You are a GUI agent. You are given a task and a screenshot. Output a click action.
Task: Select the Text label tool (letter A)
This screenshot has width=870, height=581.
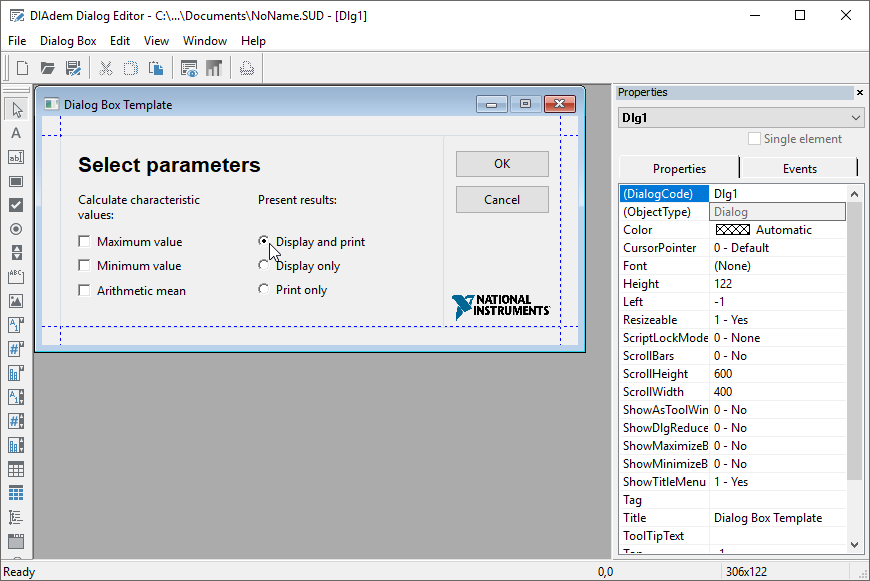(x=16, y=133)
